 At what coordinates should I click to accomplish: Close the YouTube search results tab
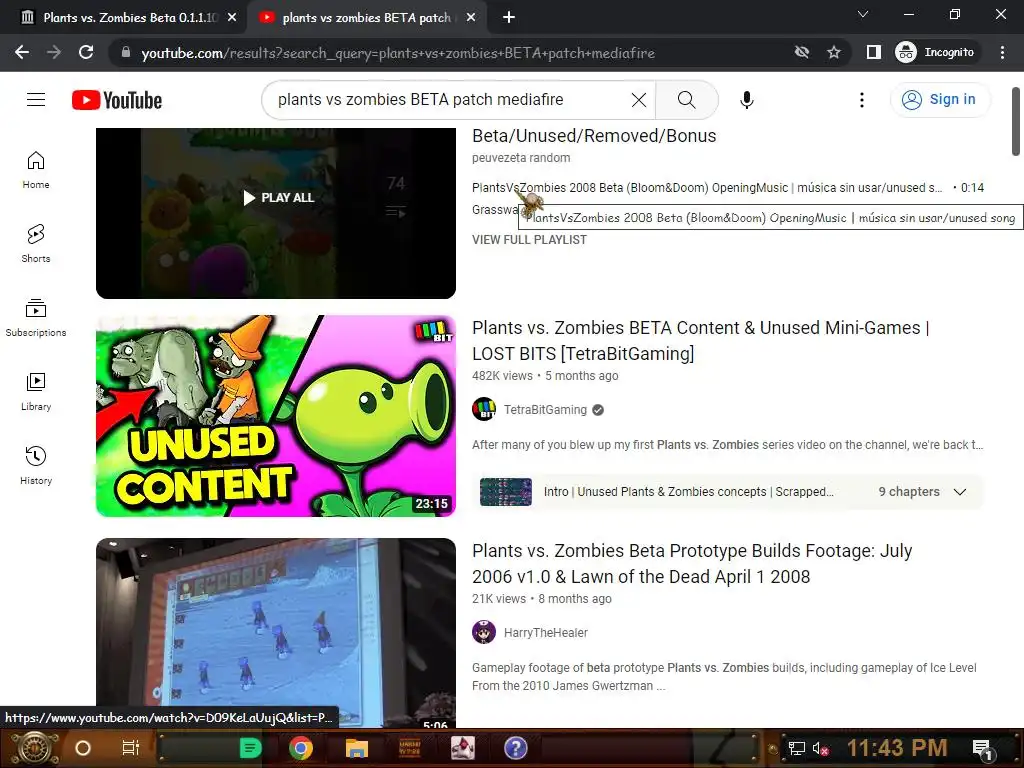471,18
